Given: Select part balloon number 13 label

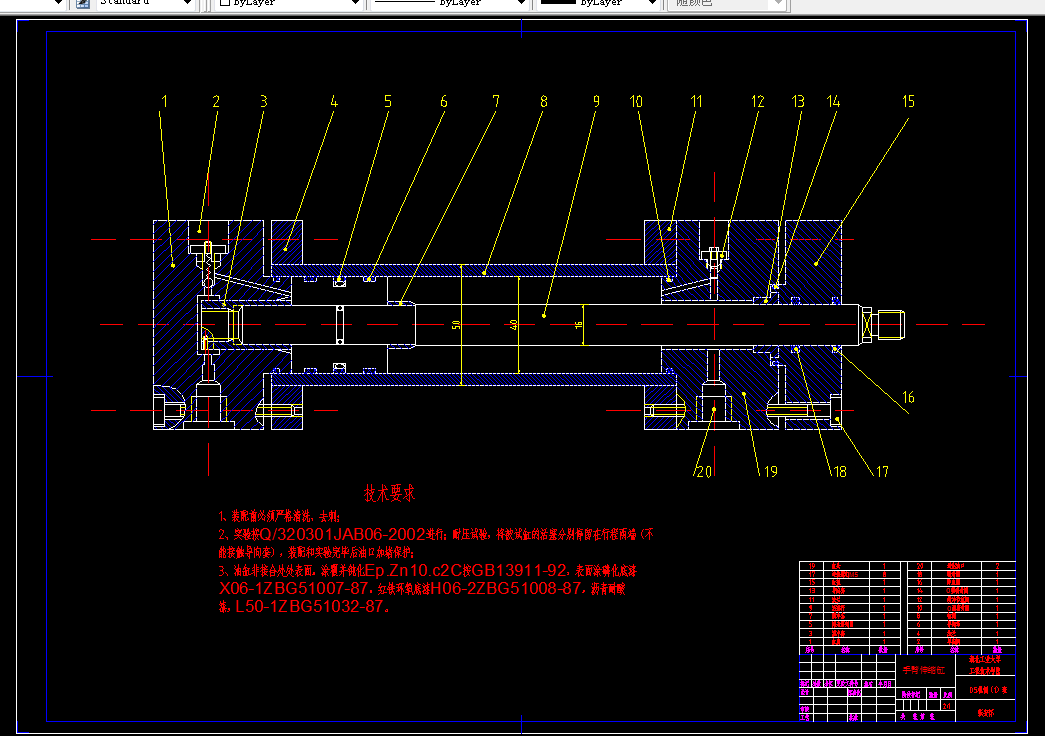Looking at the screenshot, I should point(798,101).
